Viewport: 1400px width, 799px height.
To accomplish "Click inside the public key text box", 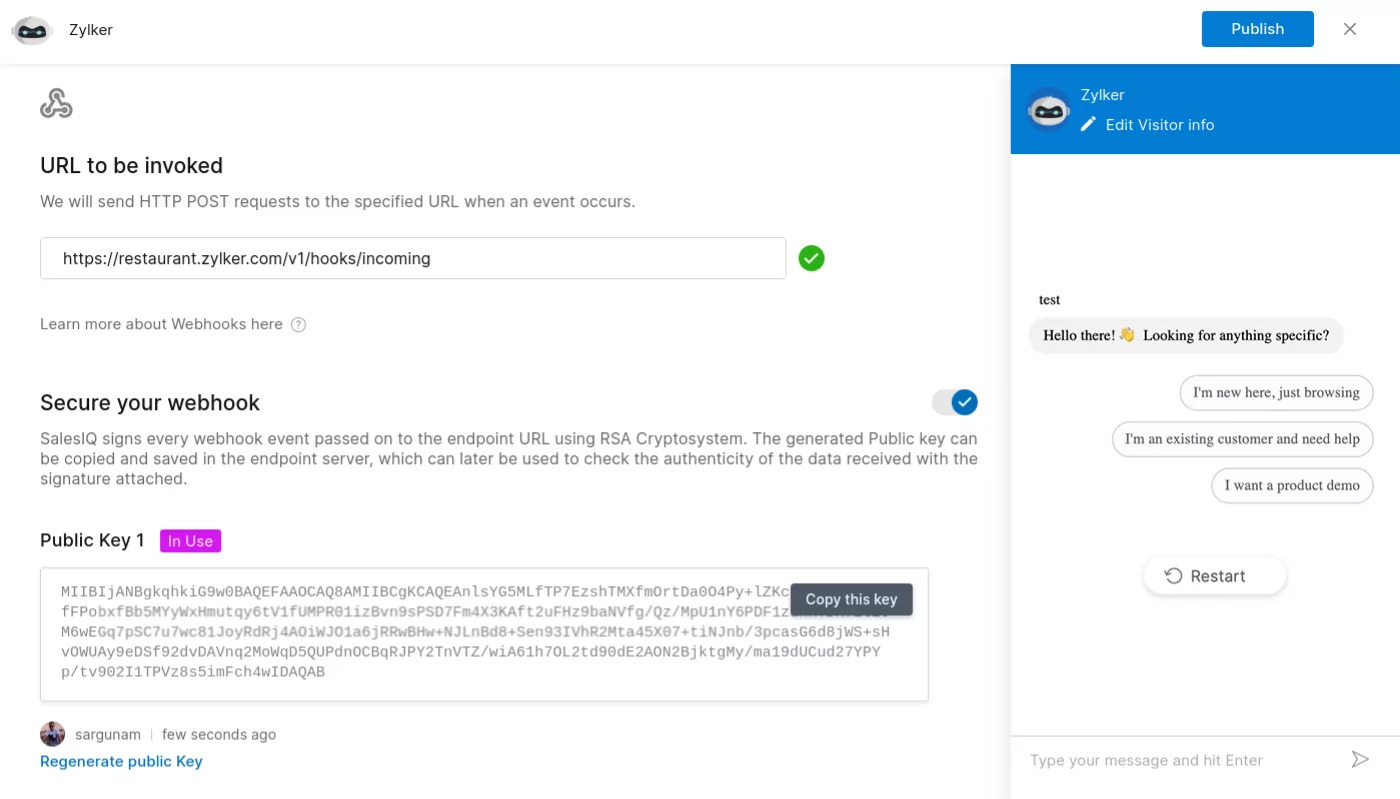I will (484, 634).
